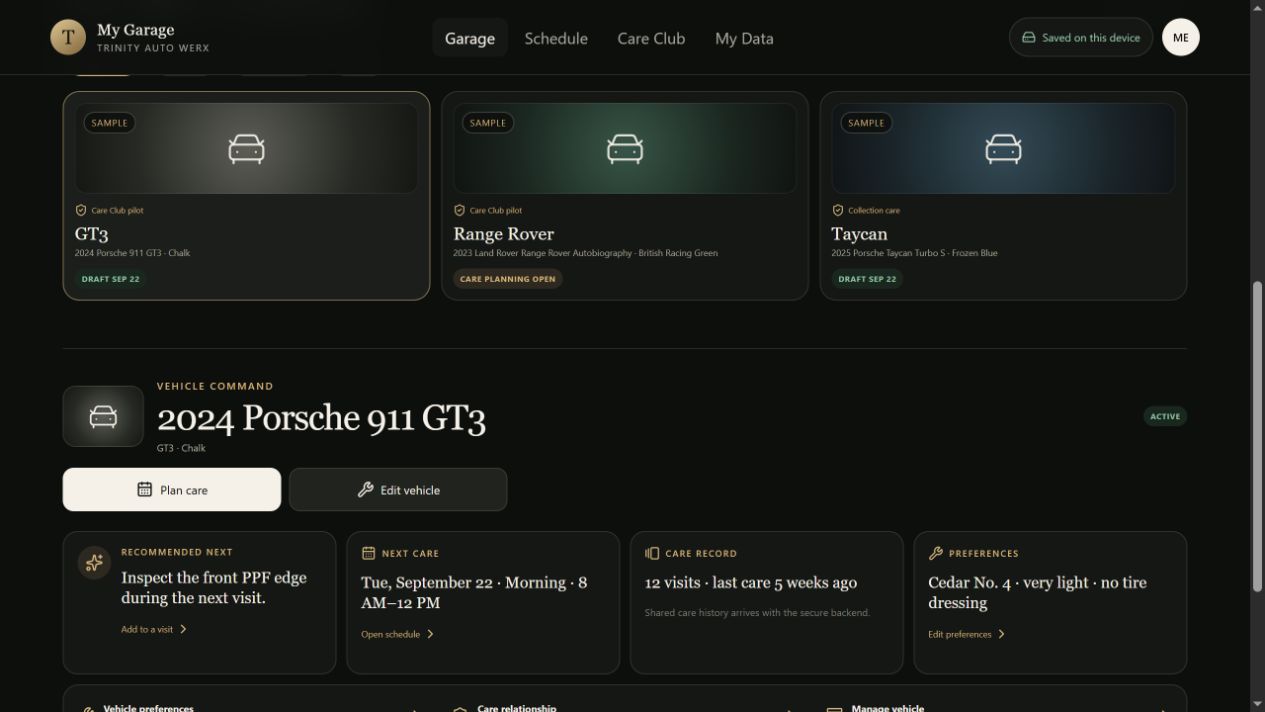Click the car icon in Taycan card banner
Screen dimensions: 1265x712
pos(1003,149)
